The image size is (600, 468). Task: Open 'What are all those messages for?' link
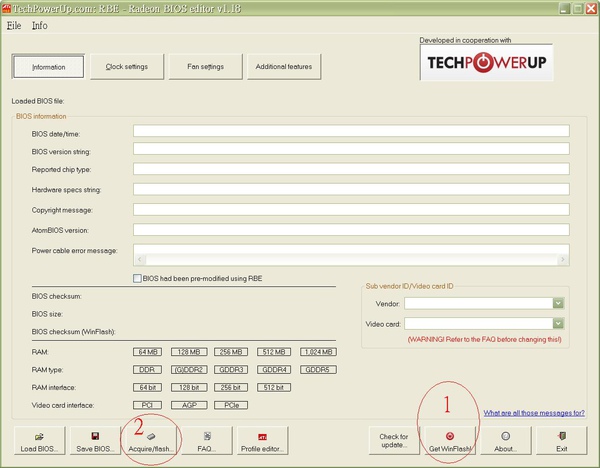[534, 413]
